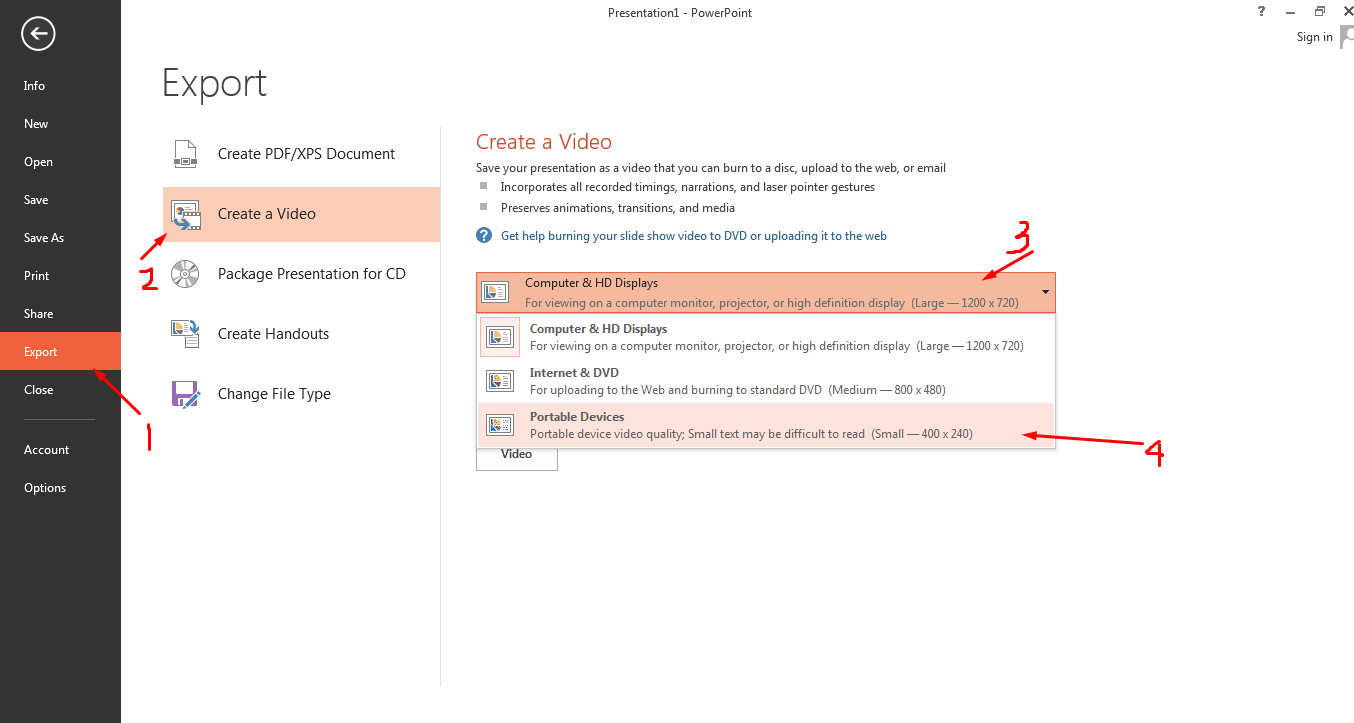Choose Save As in the sidebar
The image size is (1354, 723).
tap(60, 238)
